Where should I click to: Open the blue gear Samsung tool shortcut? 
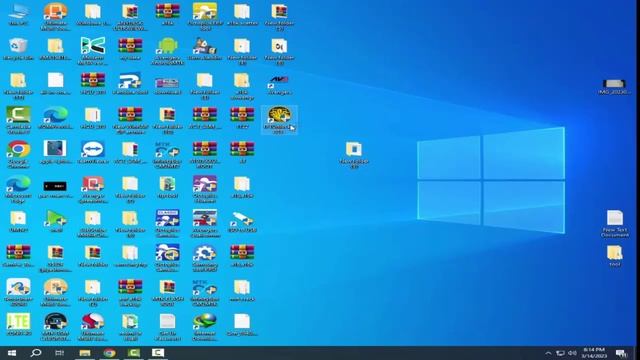pyautogui.click(x=205, y=258)
